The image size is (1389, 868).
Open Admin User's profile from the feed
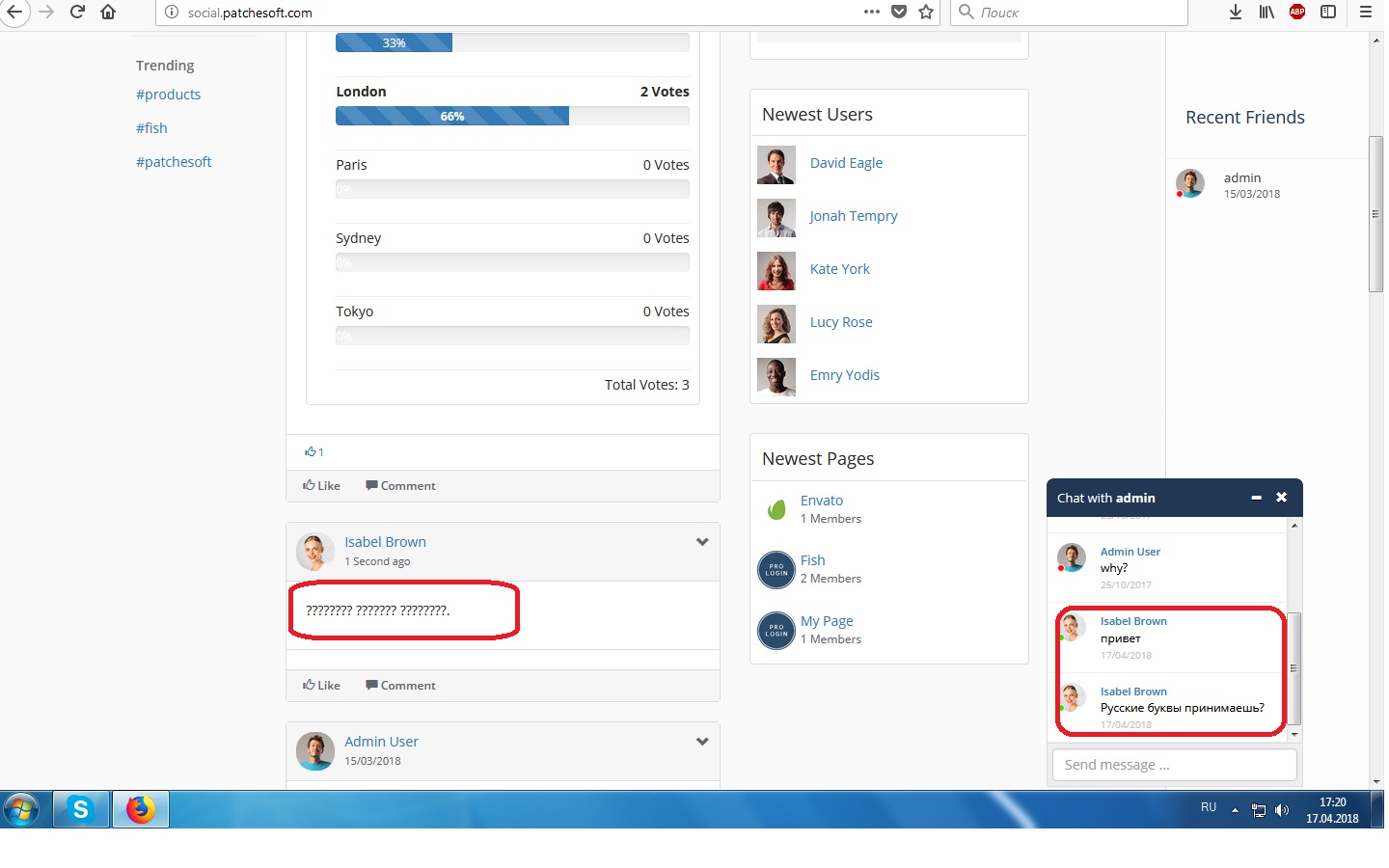click(x=381, y=742)
